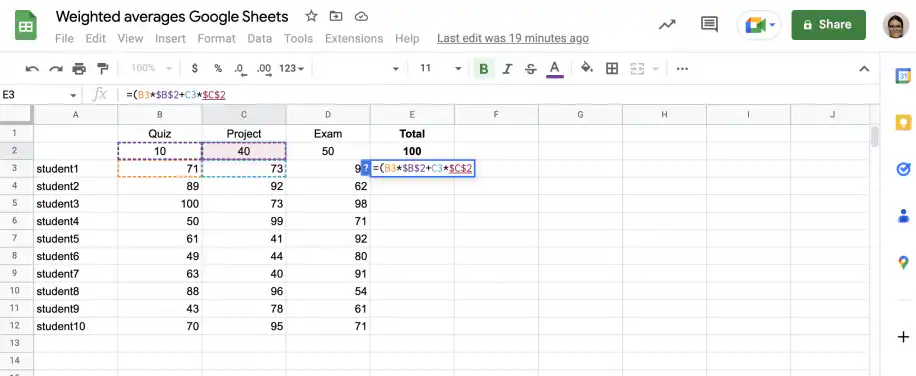
Task: Click the document title text
Action: click(x=172, y=16)
